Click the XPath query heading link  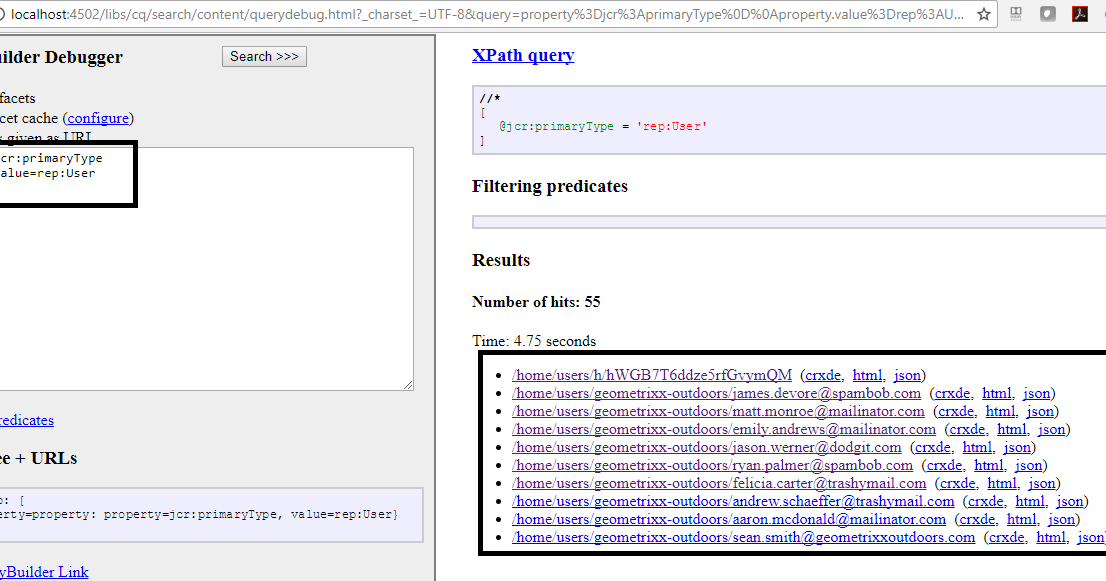click(x=523, y=55)
